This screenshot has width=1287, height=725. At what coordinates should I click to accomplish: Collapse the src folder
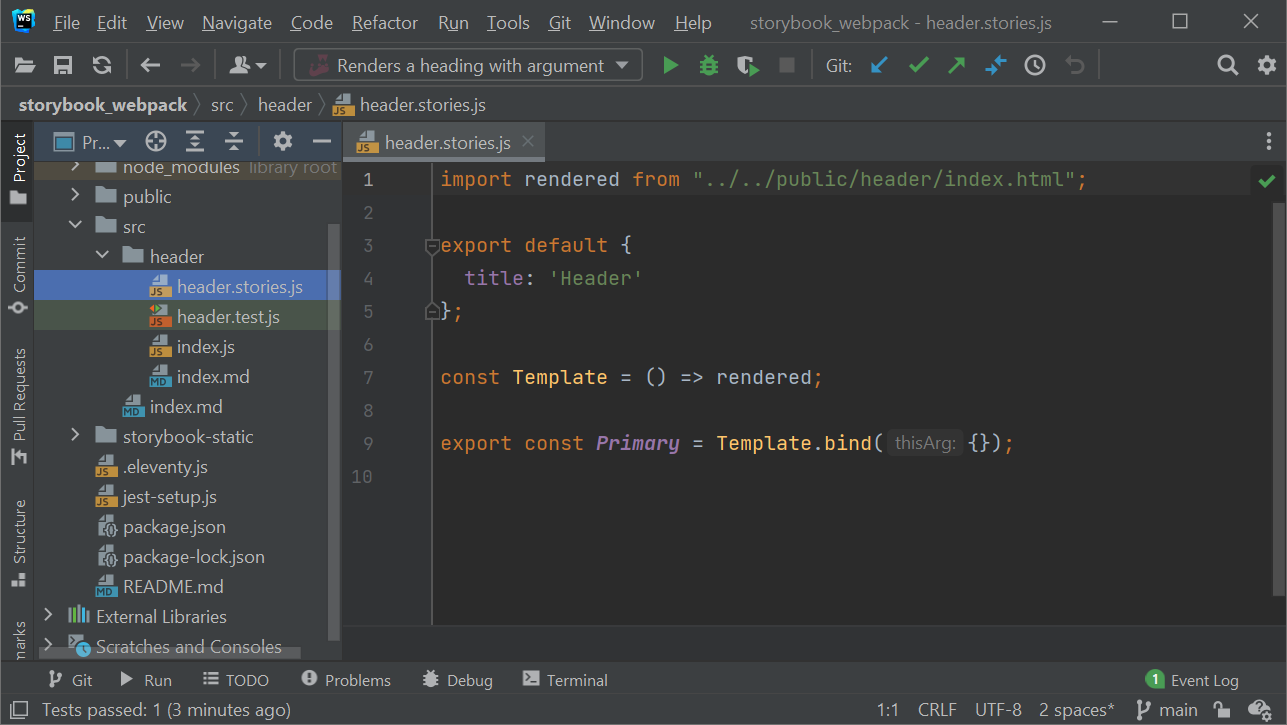[x=75, y=227]
